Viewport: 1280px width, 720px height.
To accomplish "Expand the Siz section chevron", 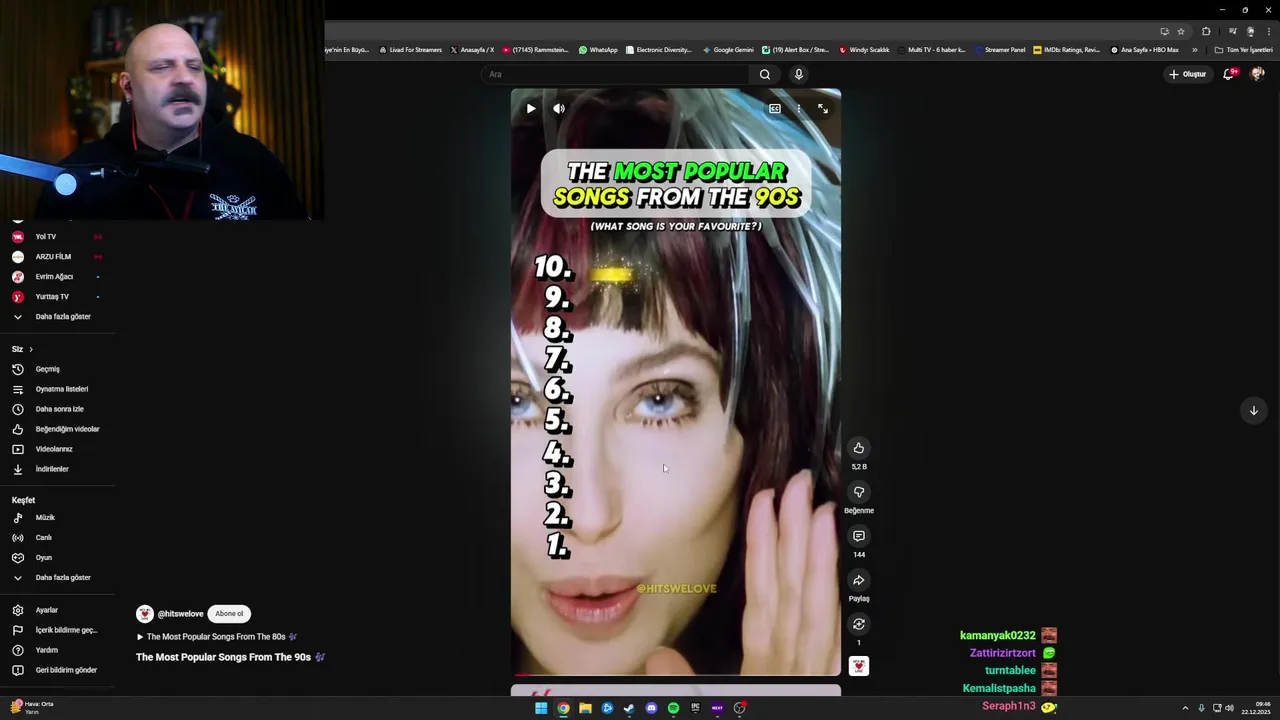I will point(31,349).
